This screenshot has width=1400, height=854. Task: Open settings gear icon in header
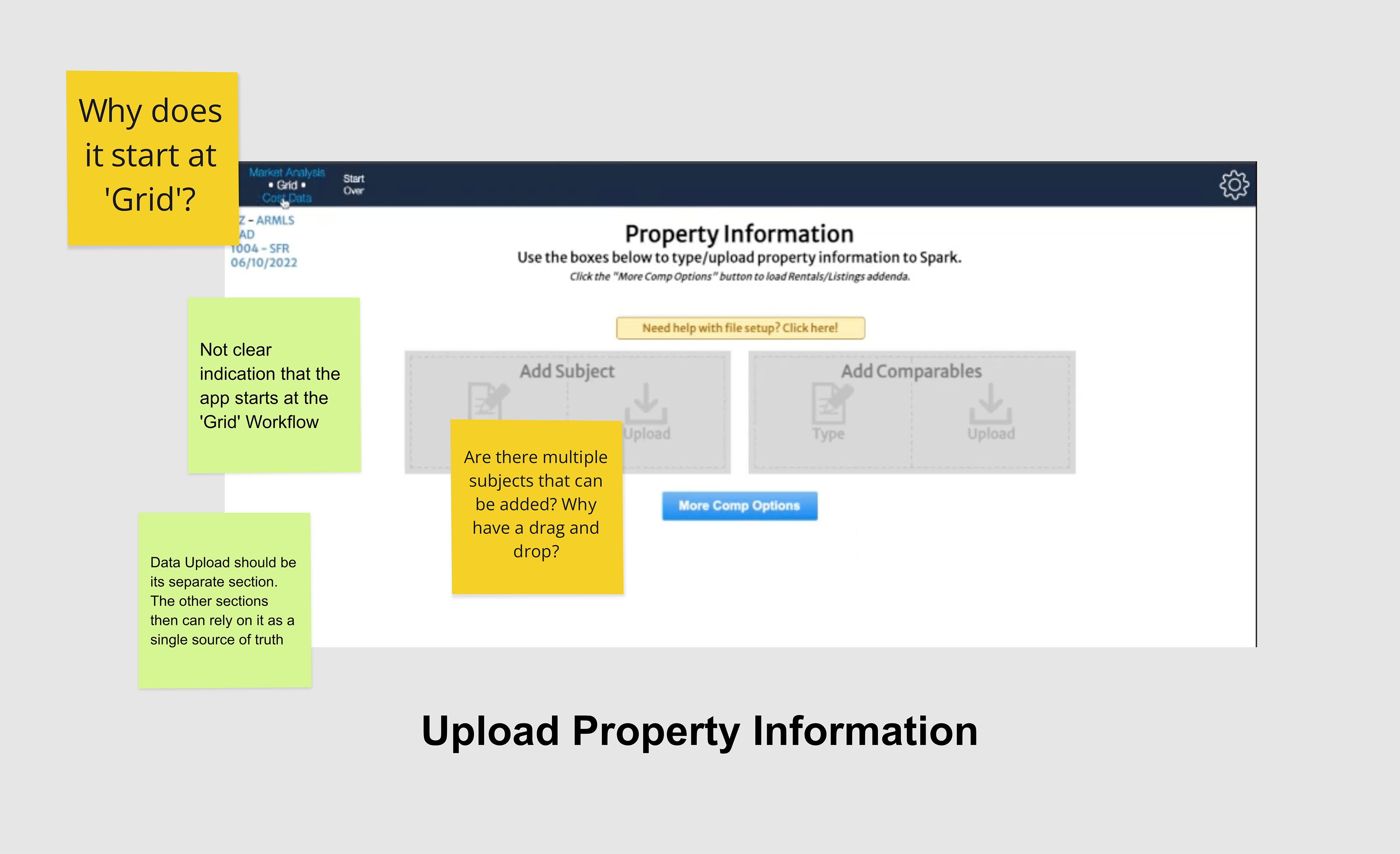click(1233, 185)
